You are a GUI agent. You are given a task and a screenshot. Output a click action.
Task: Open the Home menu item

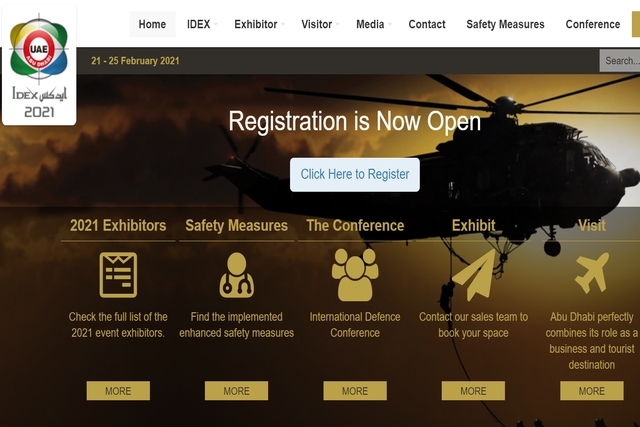pos(152,24)
